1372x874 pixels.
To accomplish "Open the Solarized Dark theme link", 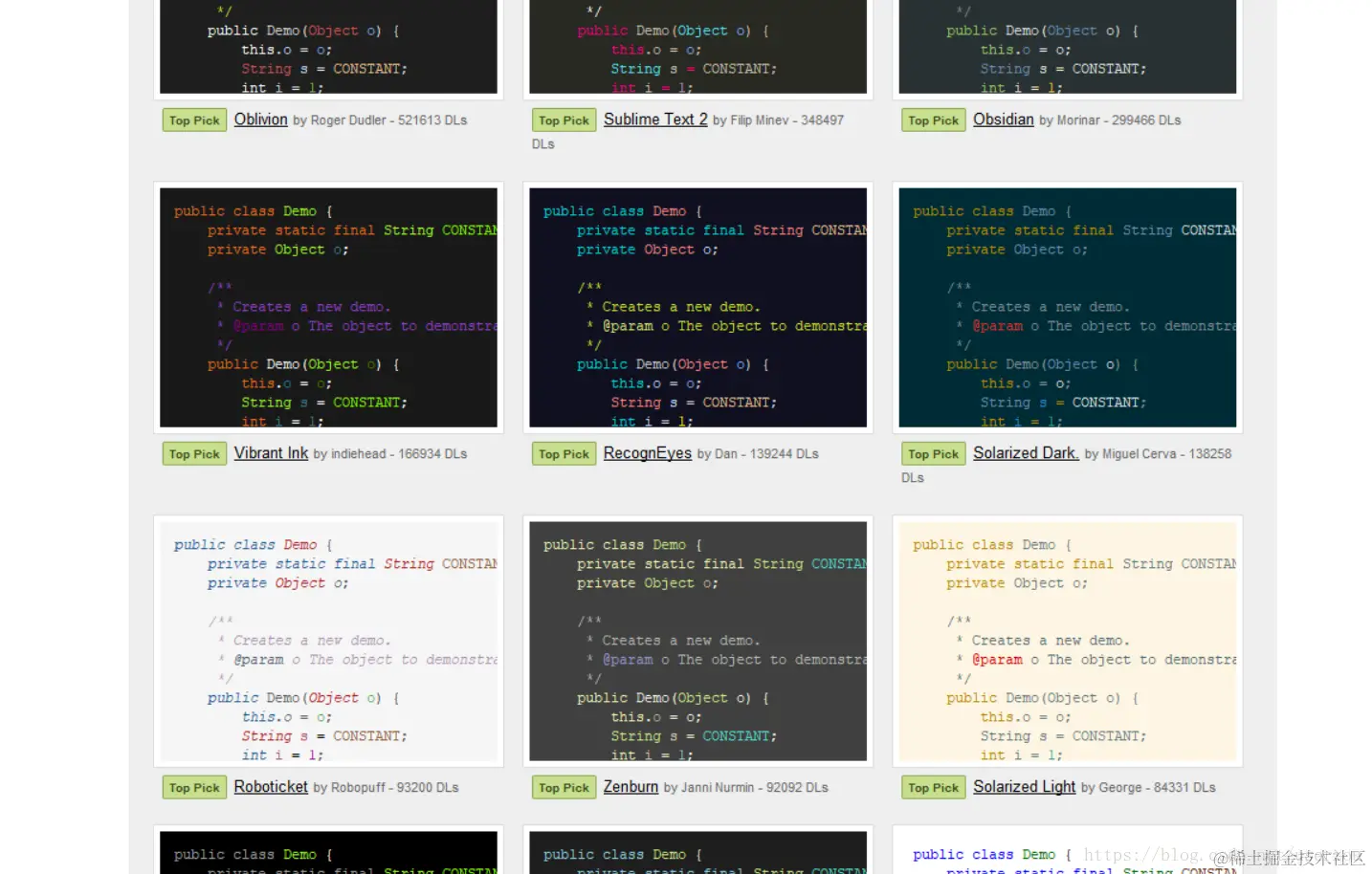I will (1026, 453).
